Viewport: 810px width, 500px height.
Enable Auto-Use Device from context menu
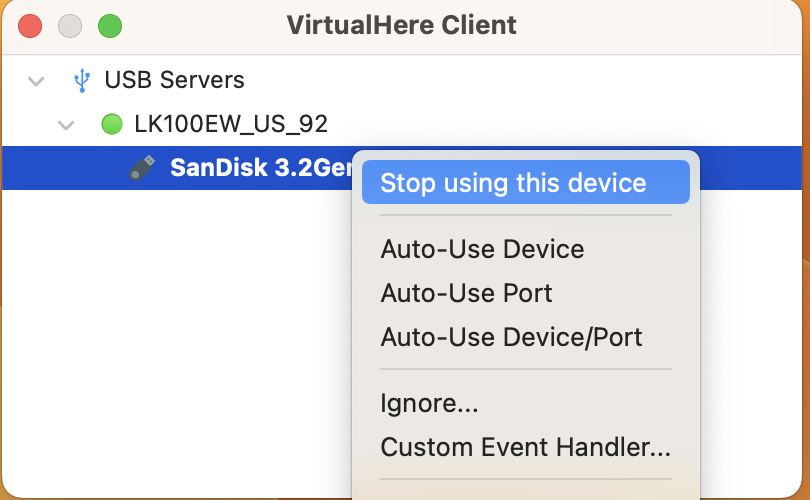coord(482,249)
